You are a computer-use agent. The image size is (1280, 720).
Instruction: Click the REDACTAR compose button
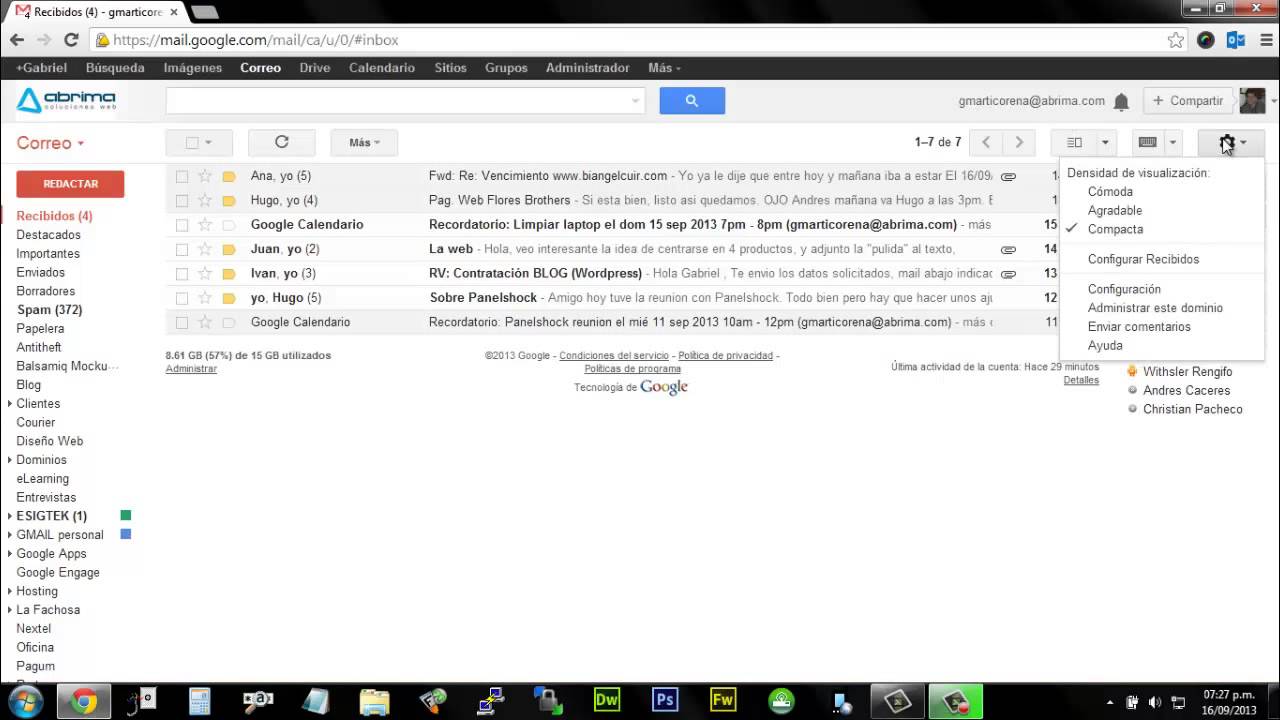(x=70, y=184)
